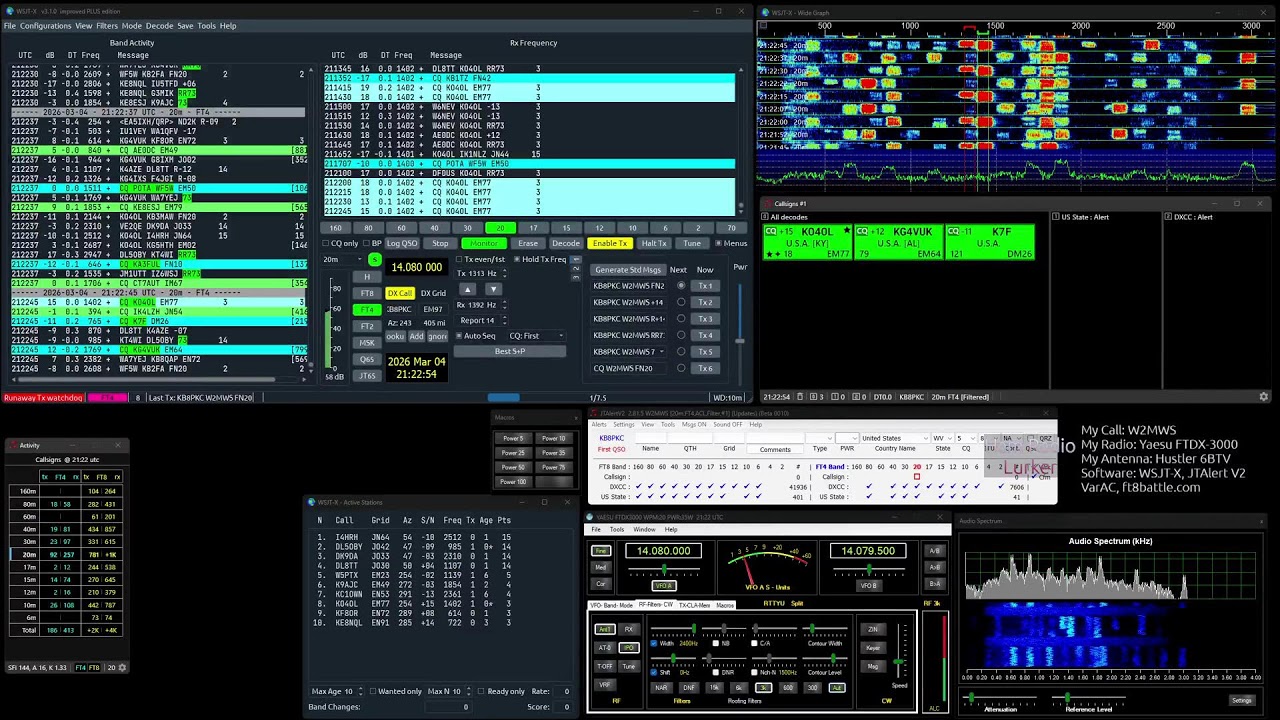Click the DNF filter button
Screen dimensions: 1280x720
(x=688, y=688)
